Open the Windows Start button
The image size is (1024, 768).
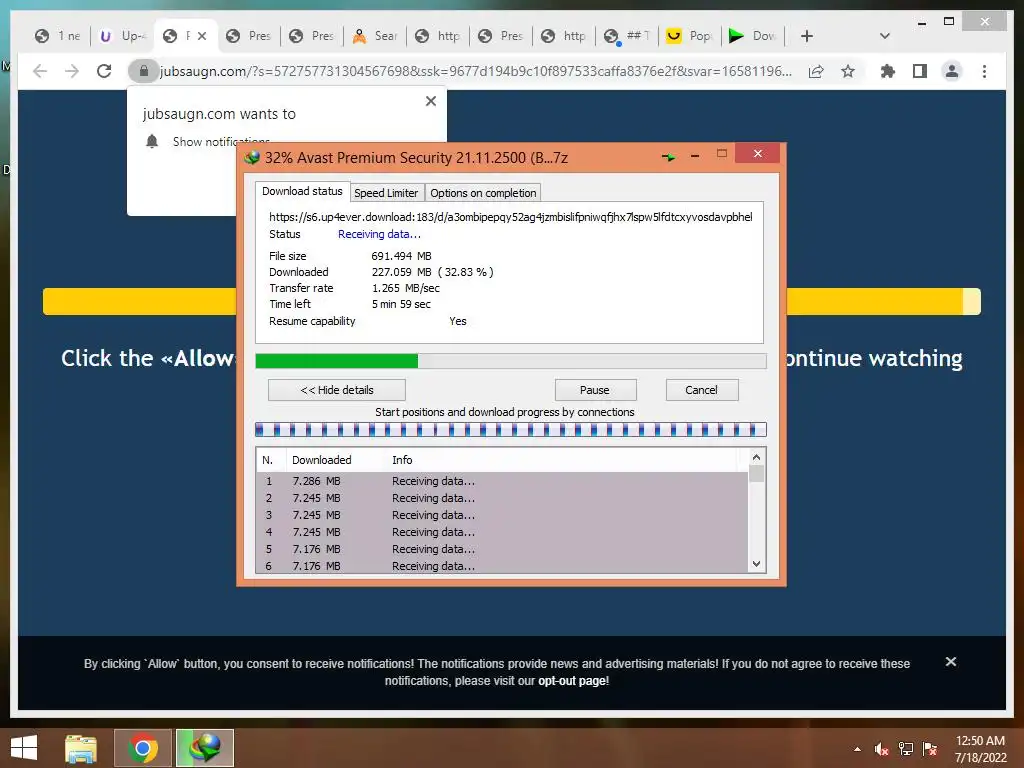(x=24, y=748)
